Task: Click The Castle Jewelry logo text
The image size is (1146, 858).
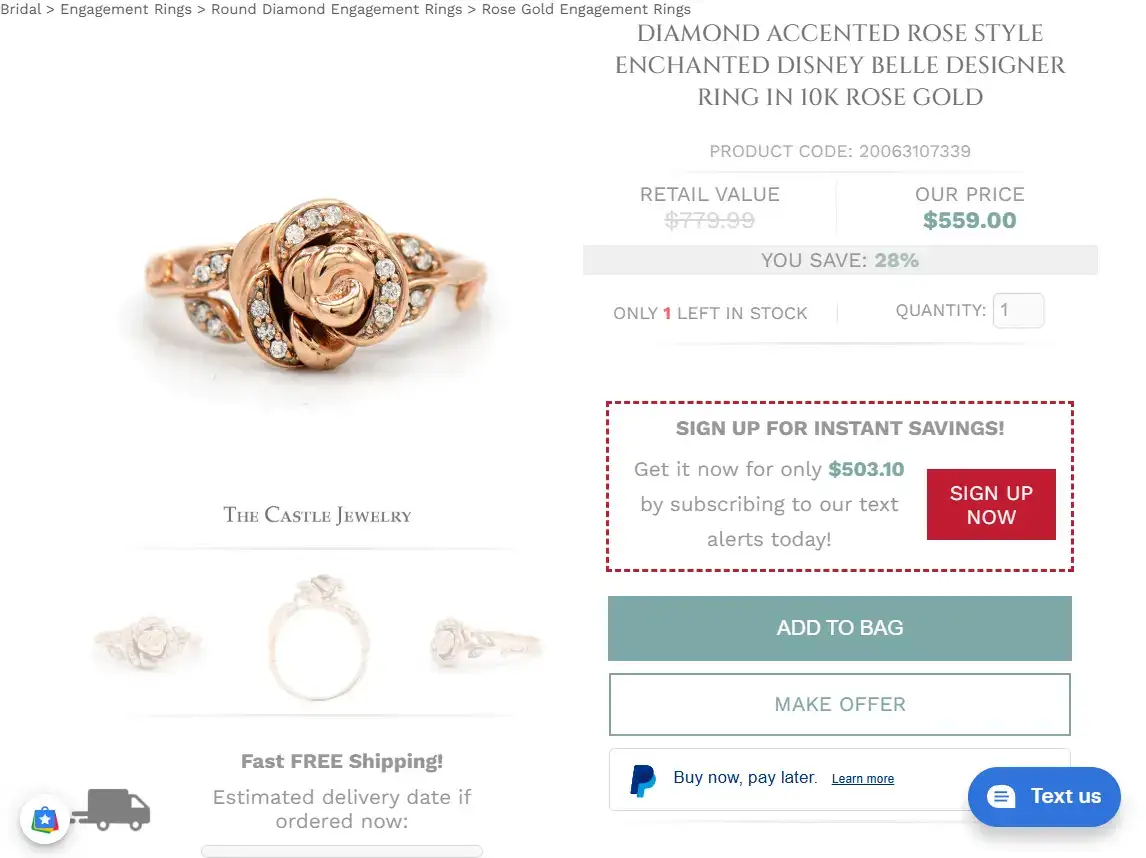Action: (x=317, y=515)
